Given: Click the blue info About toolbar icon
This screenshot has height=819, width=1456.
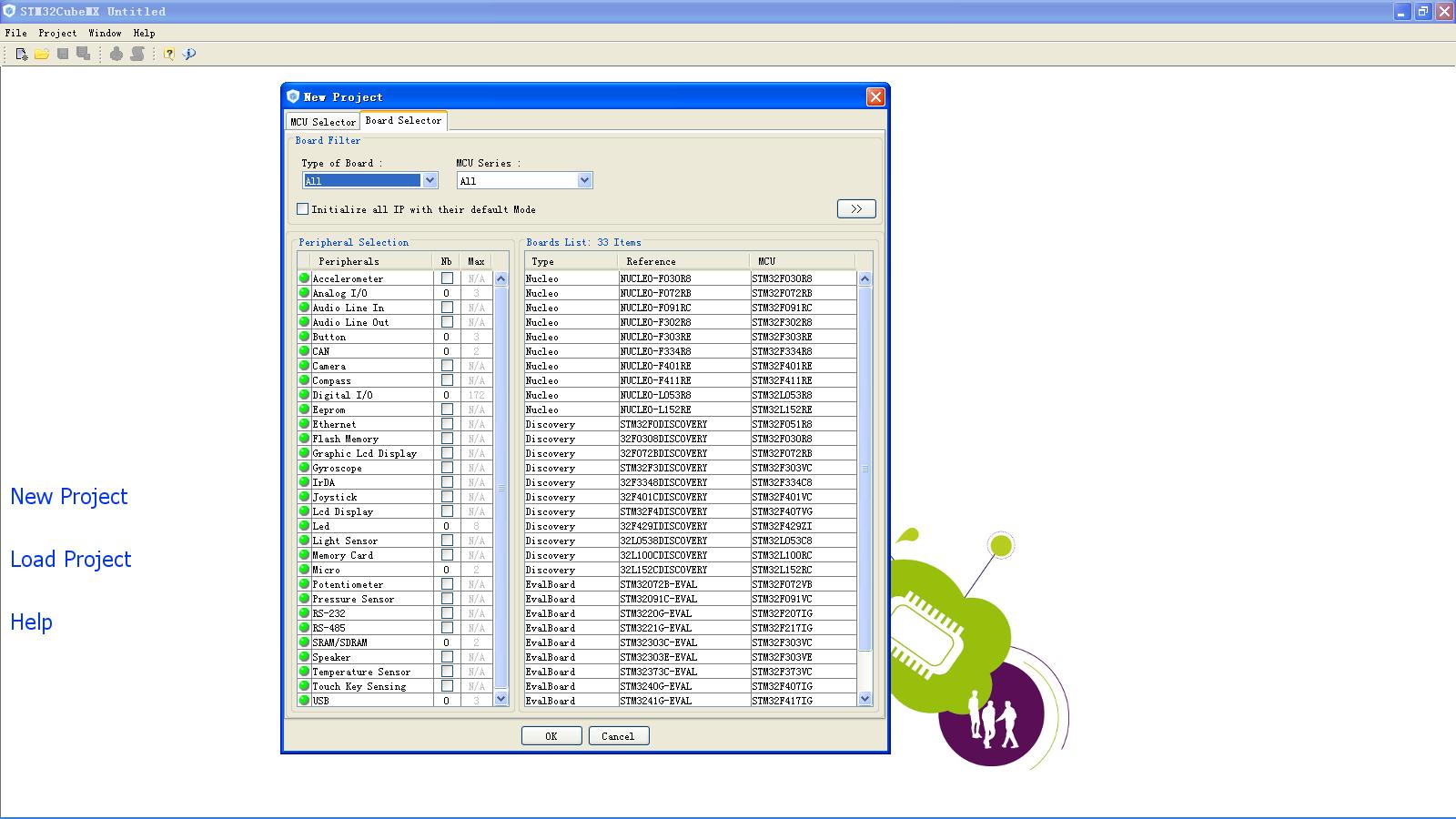Looking at the screenshot, I should pos(189,54).
